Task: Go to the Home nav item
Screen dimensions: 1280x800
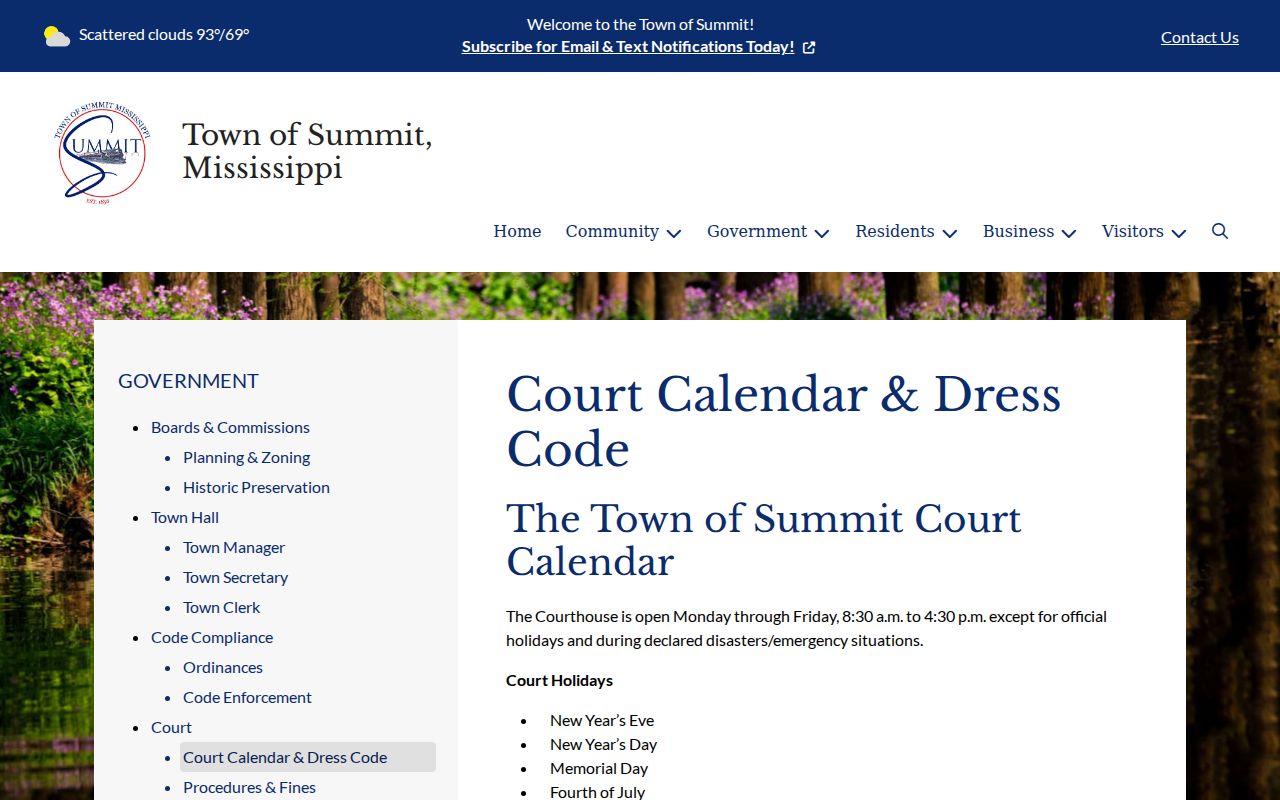Action: [517, 231]
